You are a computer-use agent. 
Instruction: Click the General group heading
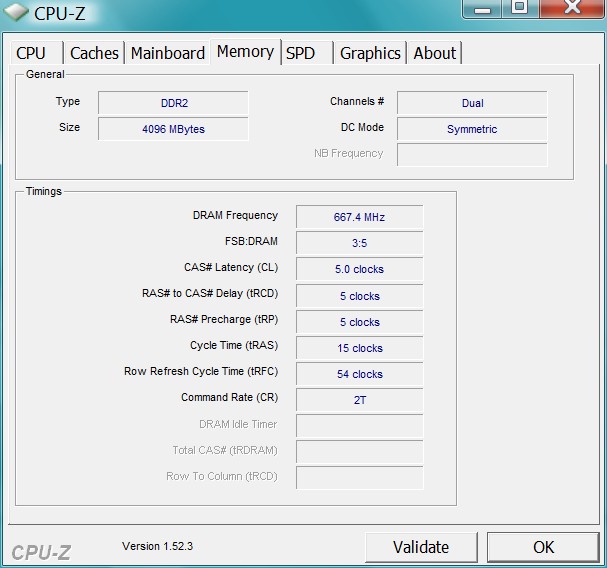(x=45, y=74)
